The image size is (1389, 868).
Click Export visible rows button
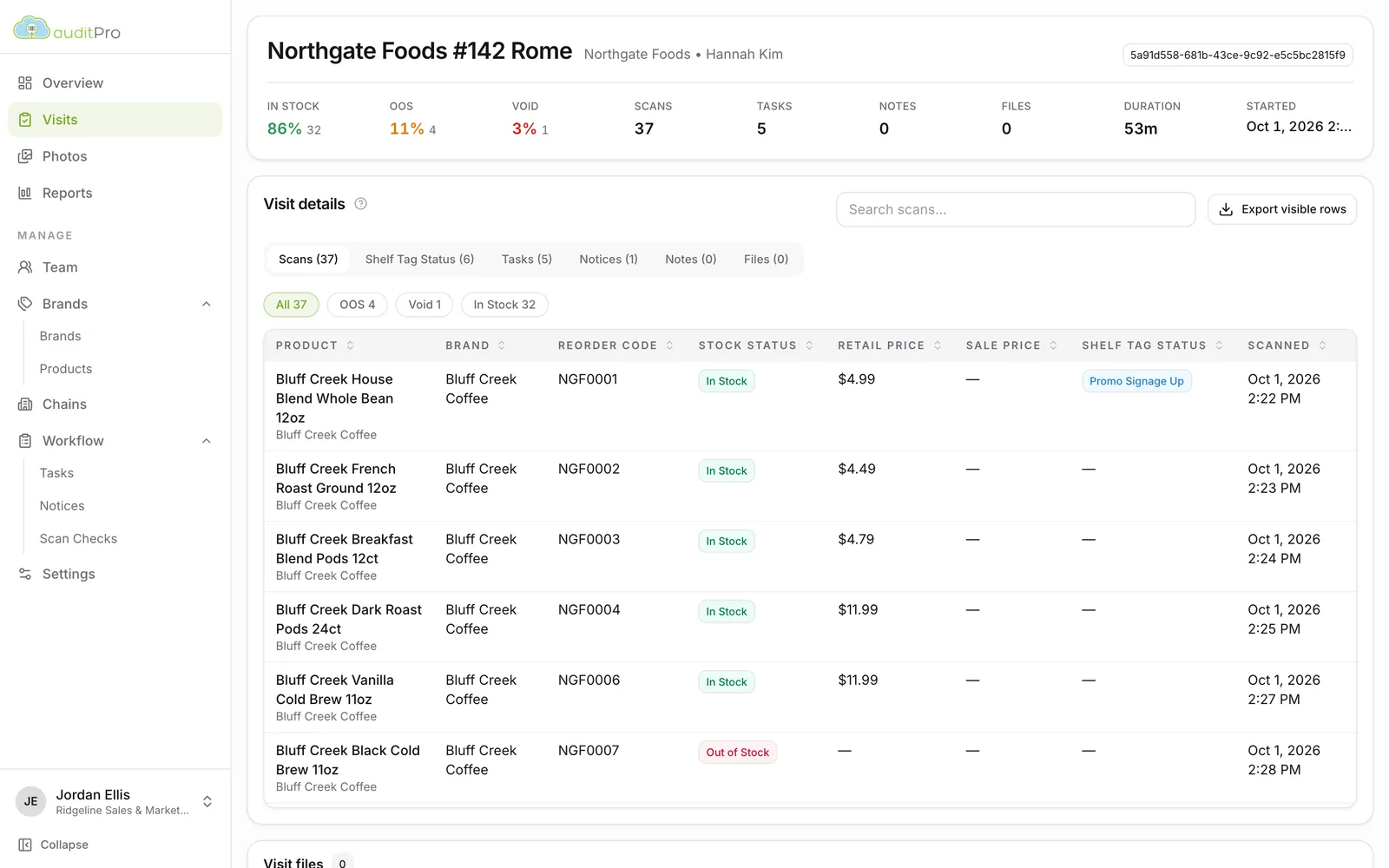click(1282, 209)
